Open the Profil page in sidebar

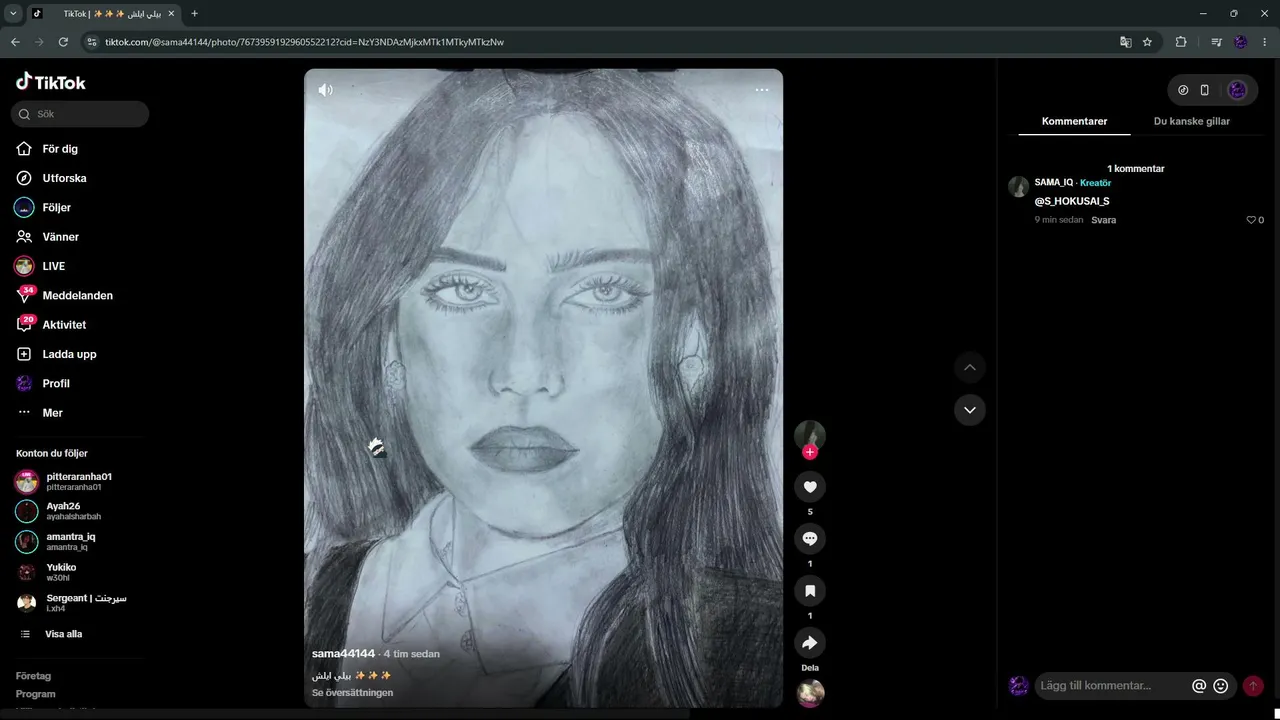pyautogui.click(x=56, y=383)
